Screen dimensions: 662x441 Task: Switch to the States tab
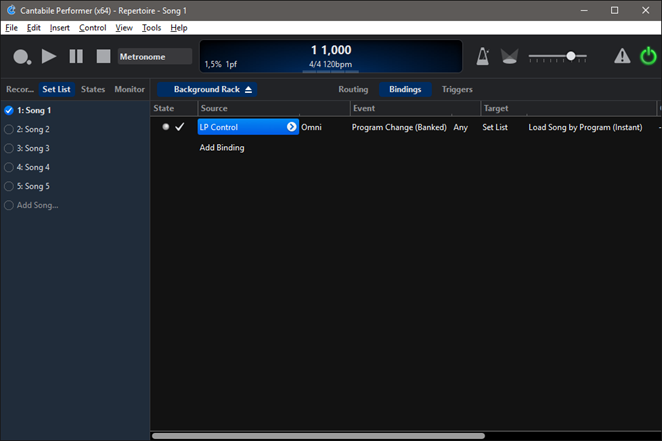pyautogui.click(x=93, y=89)
